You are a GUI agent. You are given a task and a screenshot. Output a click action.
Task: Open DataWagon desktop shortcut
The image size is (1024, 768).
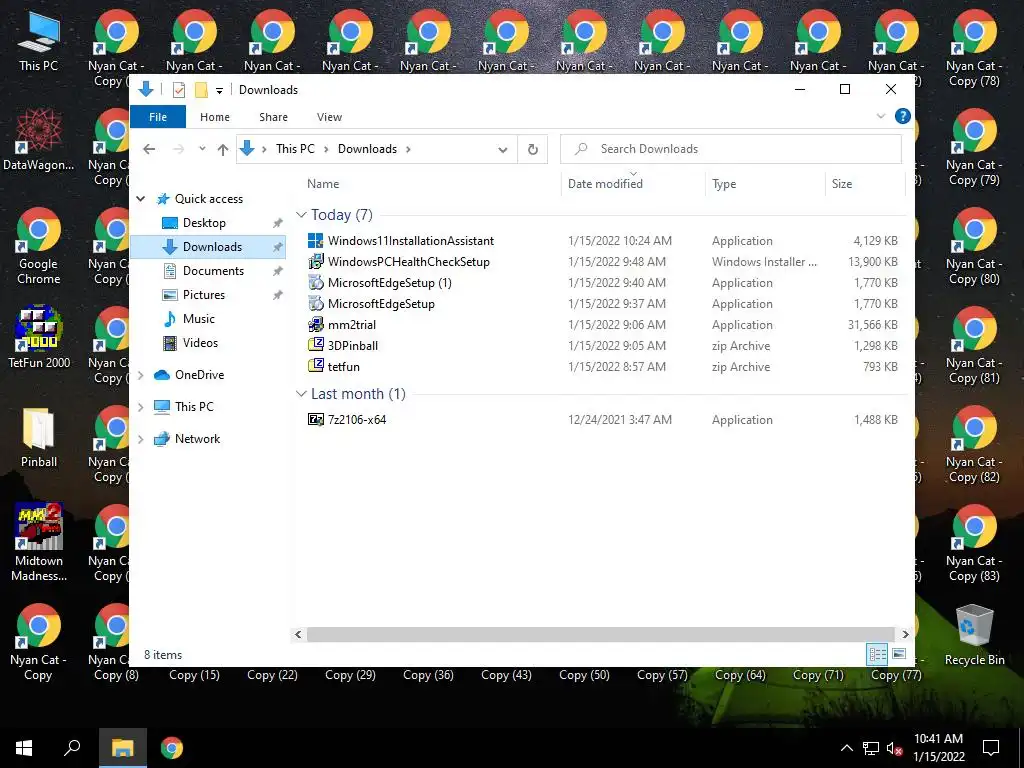(x=39, y=139)
